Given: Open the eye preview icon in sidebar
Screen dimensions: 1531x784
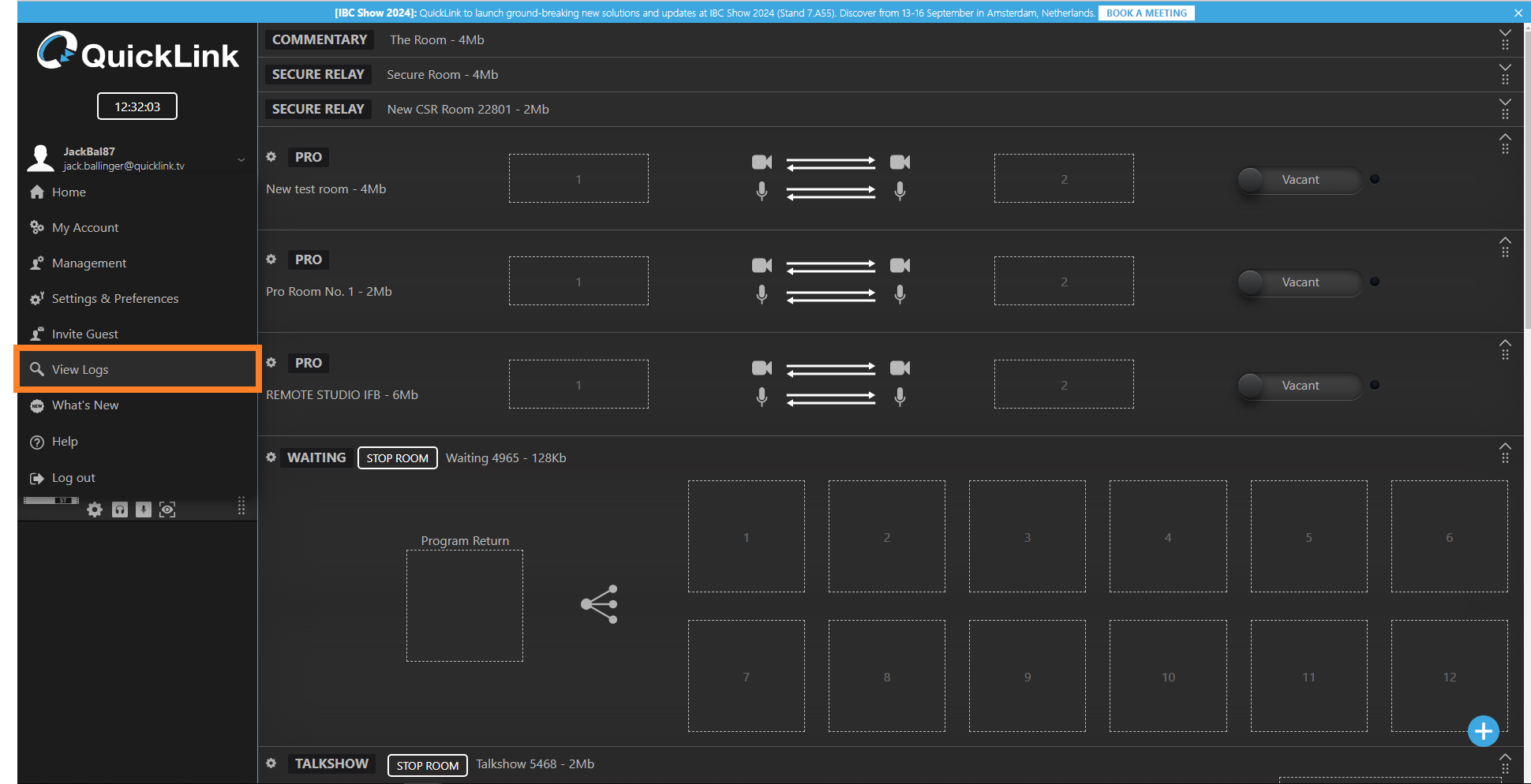Looking at the screenshot, I should point(167,510).
